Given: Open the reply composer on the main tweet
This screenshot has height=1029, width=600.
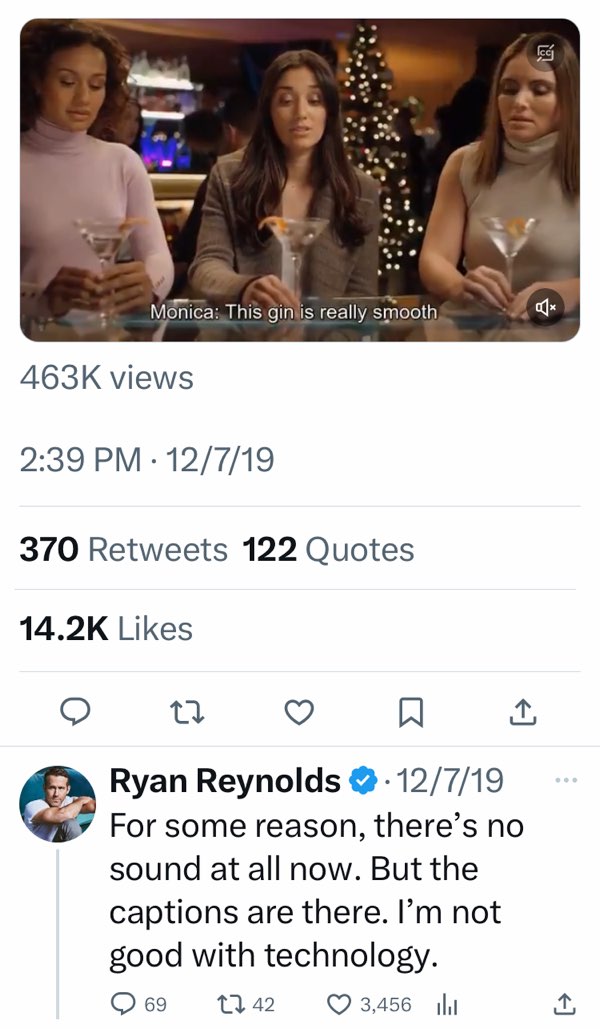Looking at the screenshot, I should point(78,713).
